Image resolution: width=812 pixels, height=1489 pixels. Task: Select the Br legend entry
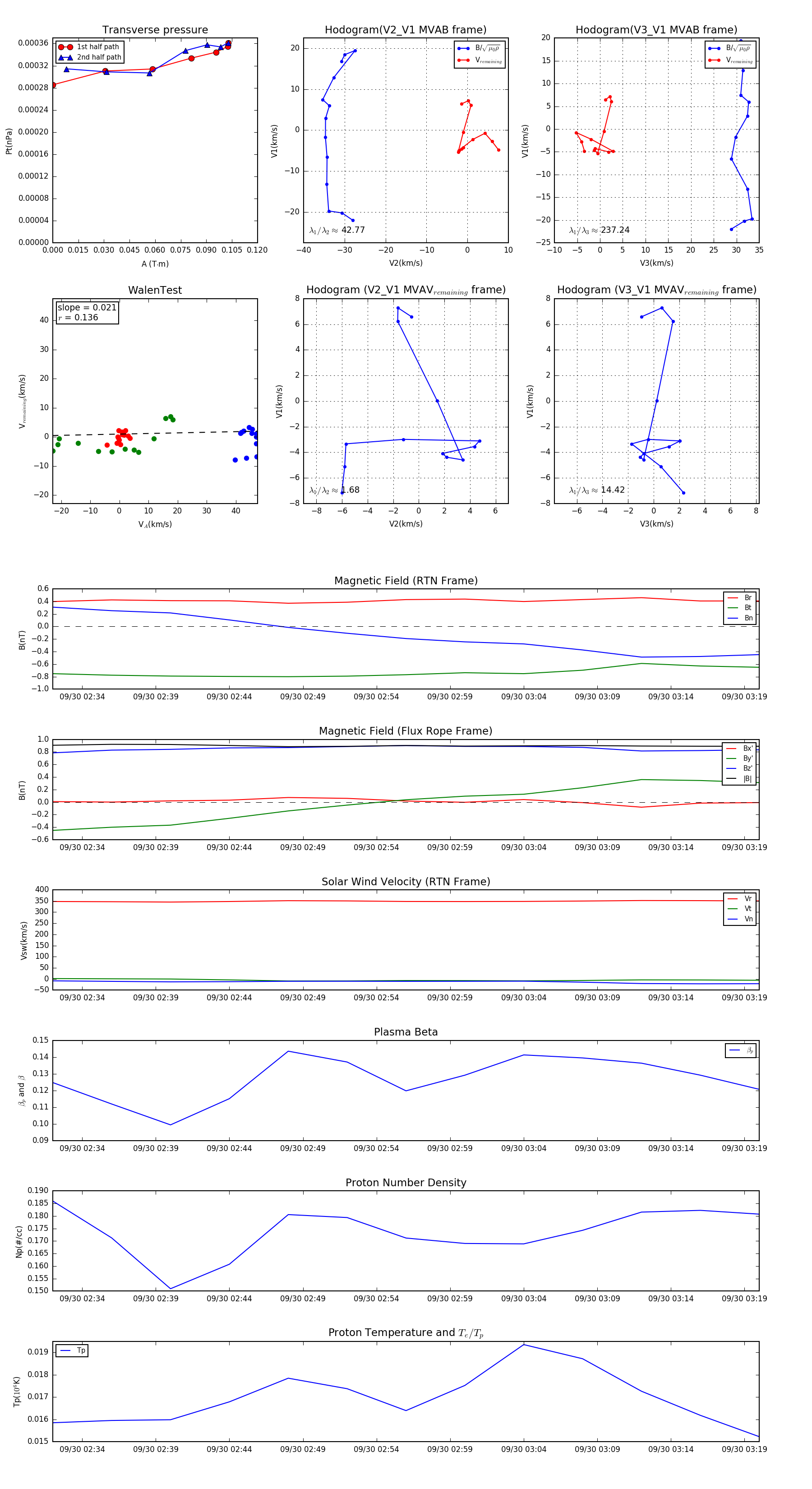pos(740,598)
